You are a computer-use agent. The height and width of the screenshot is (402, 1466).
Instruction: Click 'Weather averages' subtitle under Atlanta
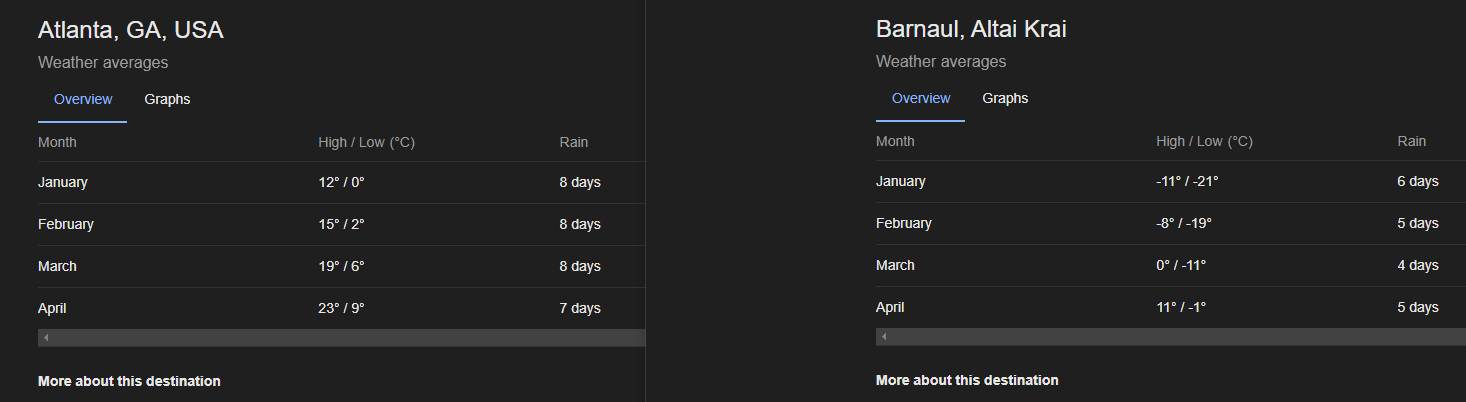[x=103, y=62]
